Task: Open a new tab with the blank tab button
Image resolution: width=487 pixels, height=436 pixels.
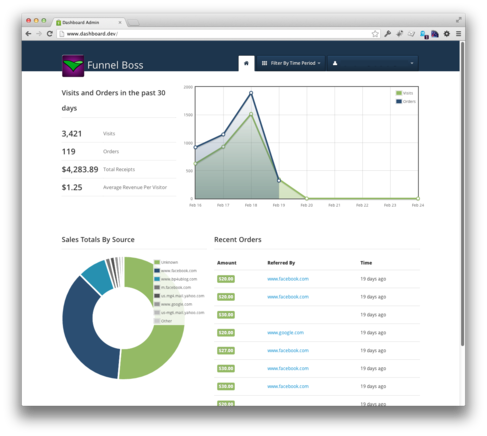Action: click(x=133, y=23)
